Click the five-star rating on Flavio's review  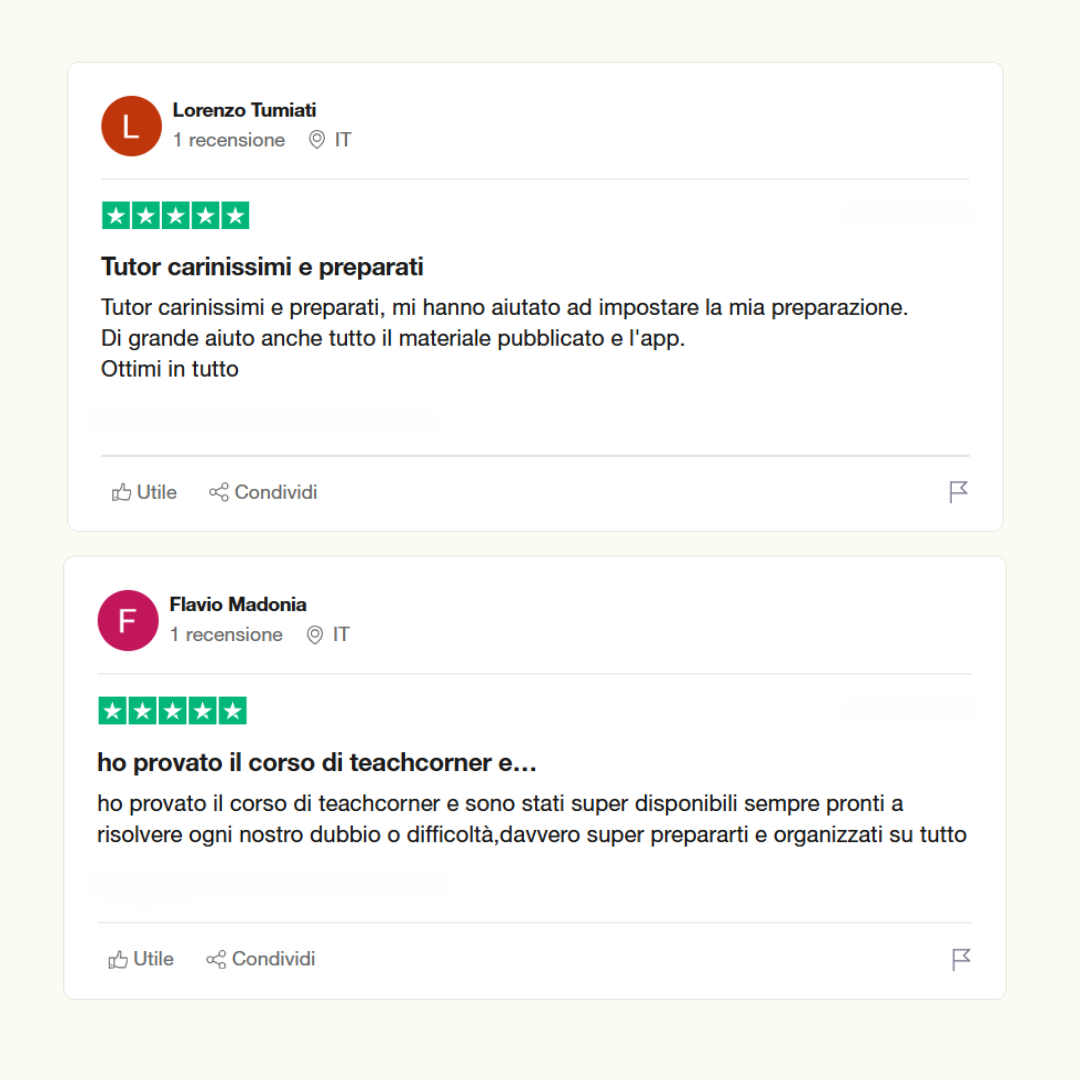(173, 711)
